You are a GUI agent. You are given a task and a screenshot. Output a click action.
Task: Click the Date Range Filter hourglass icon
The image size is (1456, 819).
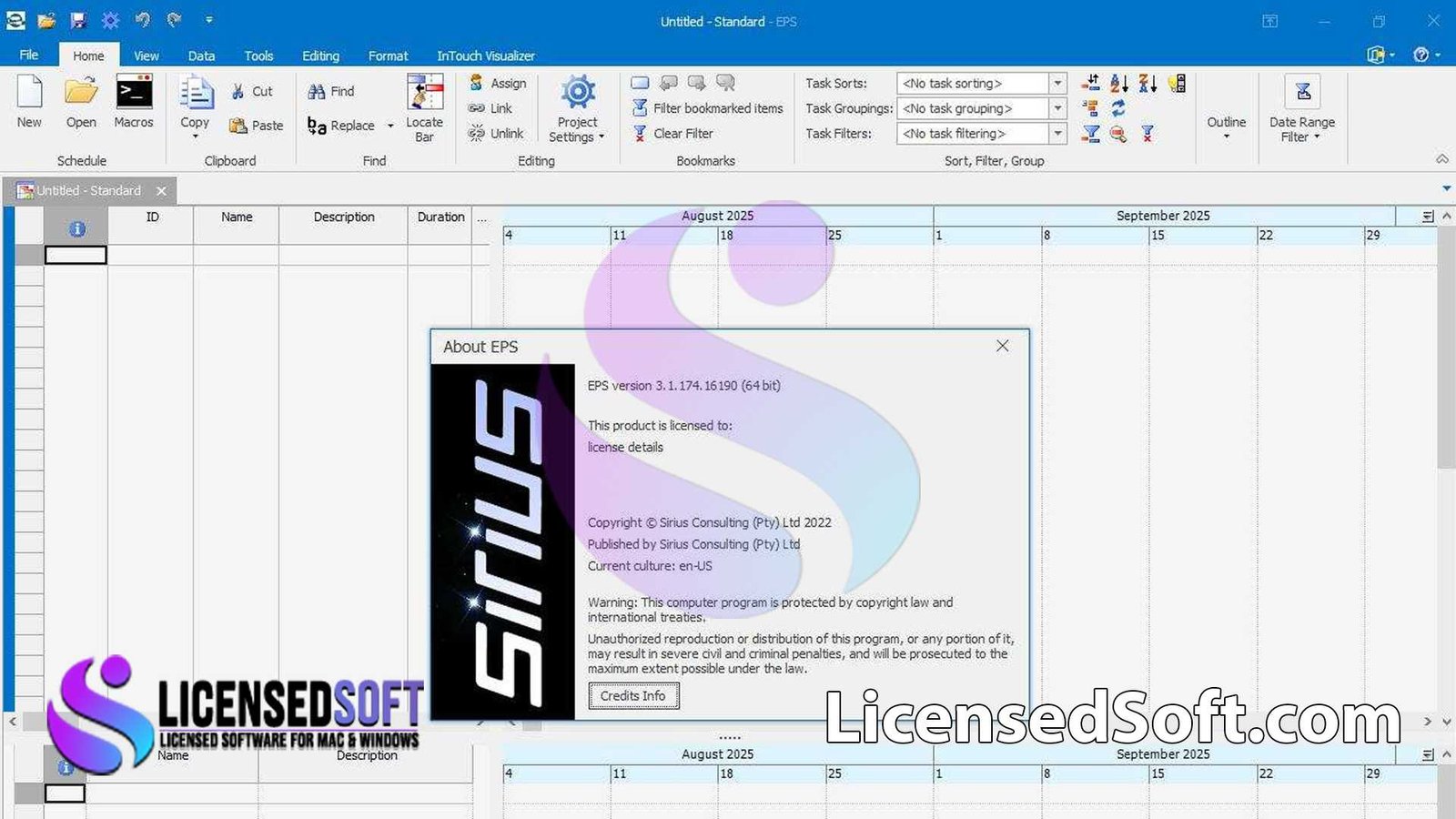point(1302,91)
